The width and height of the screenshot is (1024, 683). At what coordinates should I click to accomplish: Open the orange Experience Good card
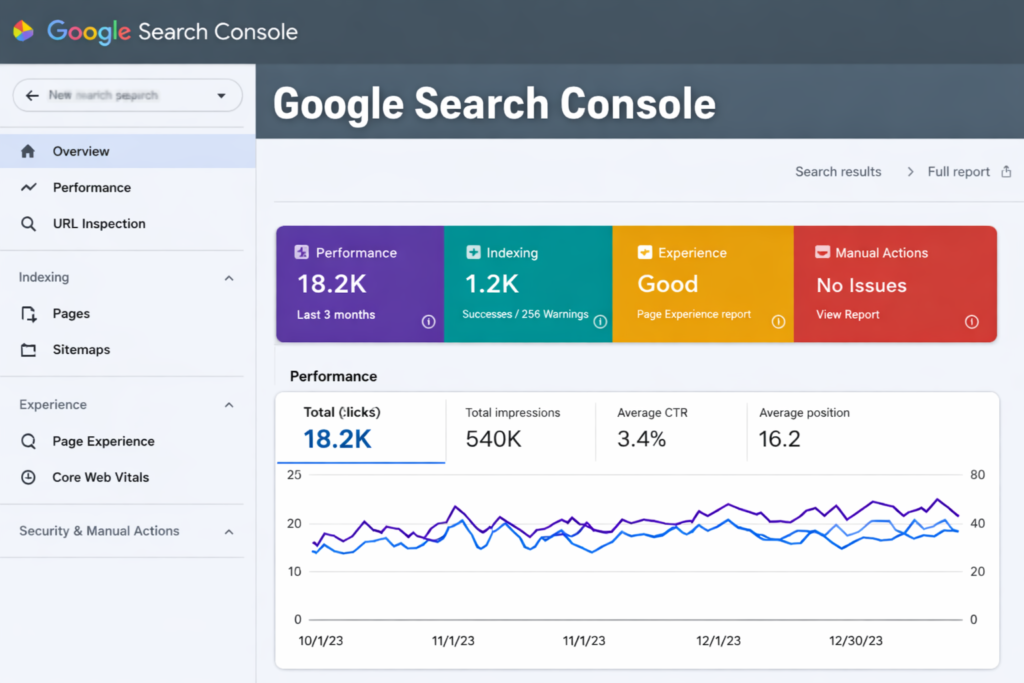pyautogui.click(x=703, y=284)
